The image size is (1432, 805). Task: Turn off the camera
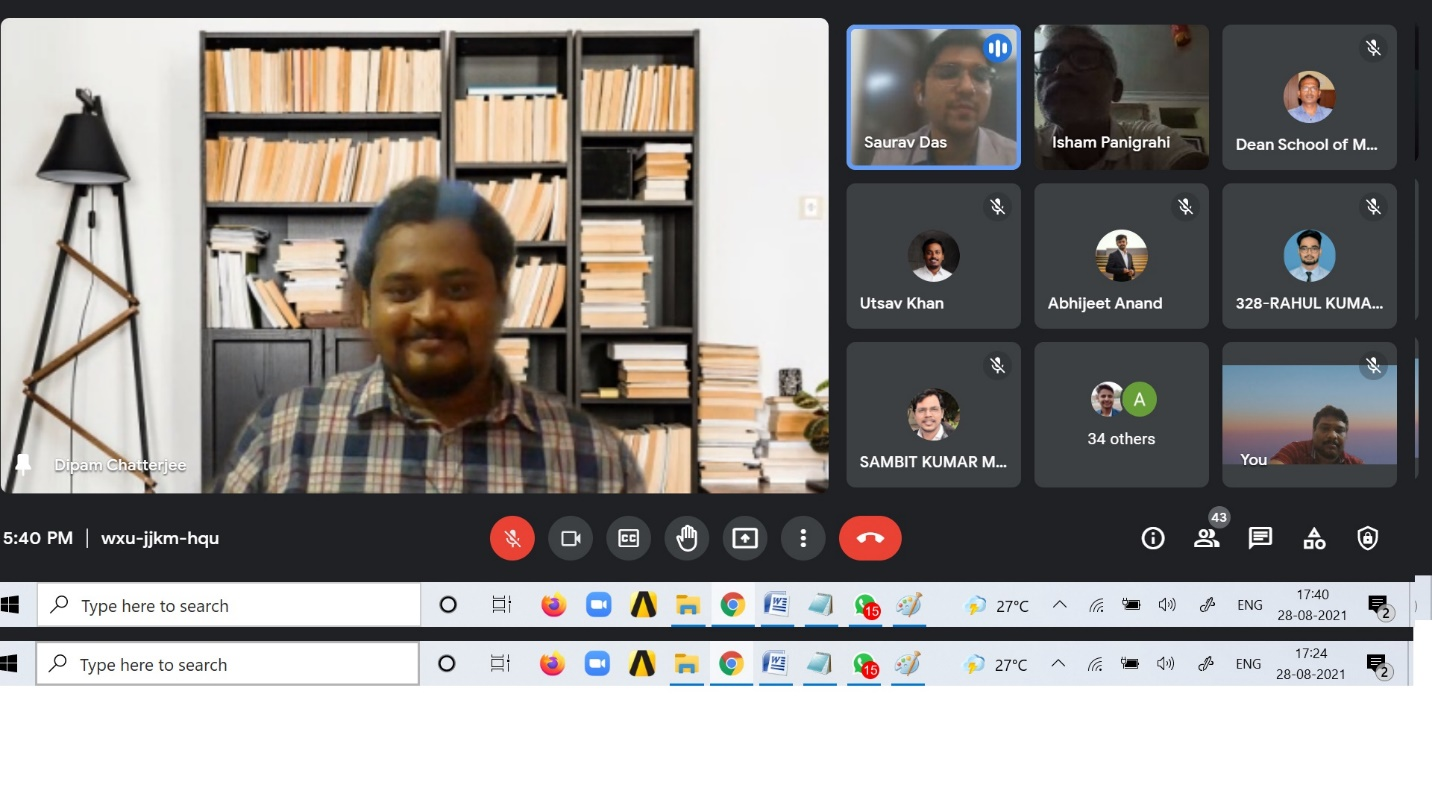(x=570, y=539)
